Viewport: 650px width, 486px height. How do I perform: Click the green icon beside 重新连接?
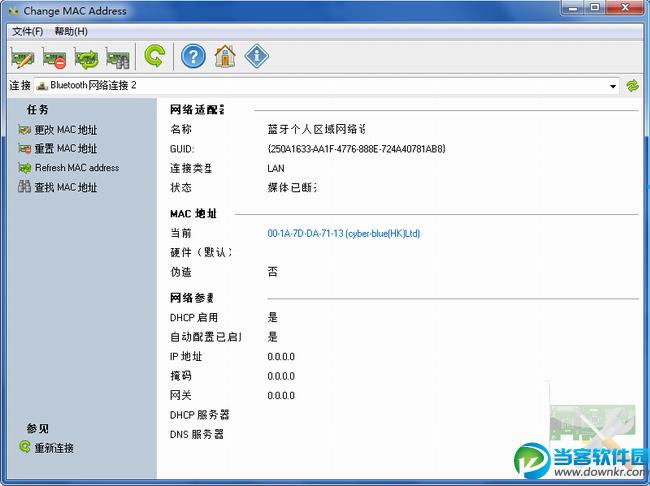point(25,447)
